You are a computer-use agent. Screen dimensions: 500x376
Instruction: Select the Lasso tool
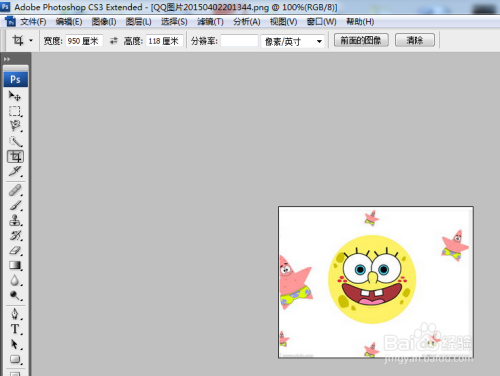coord(15,126)
